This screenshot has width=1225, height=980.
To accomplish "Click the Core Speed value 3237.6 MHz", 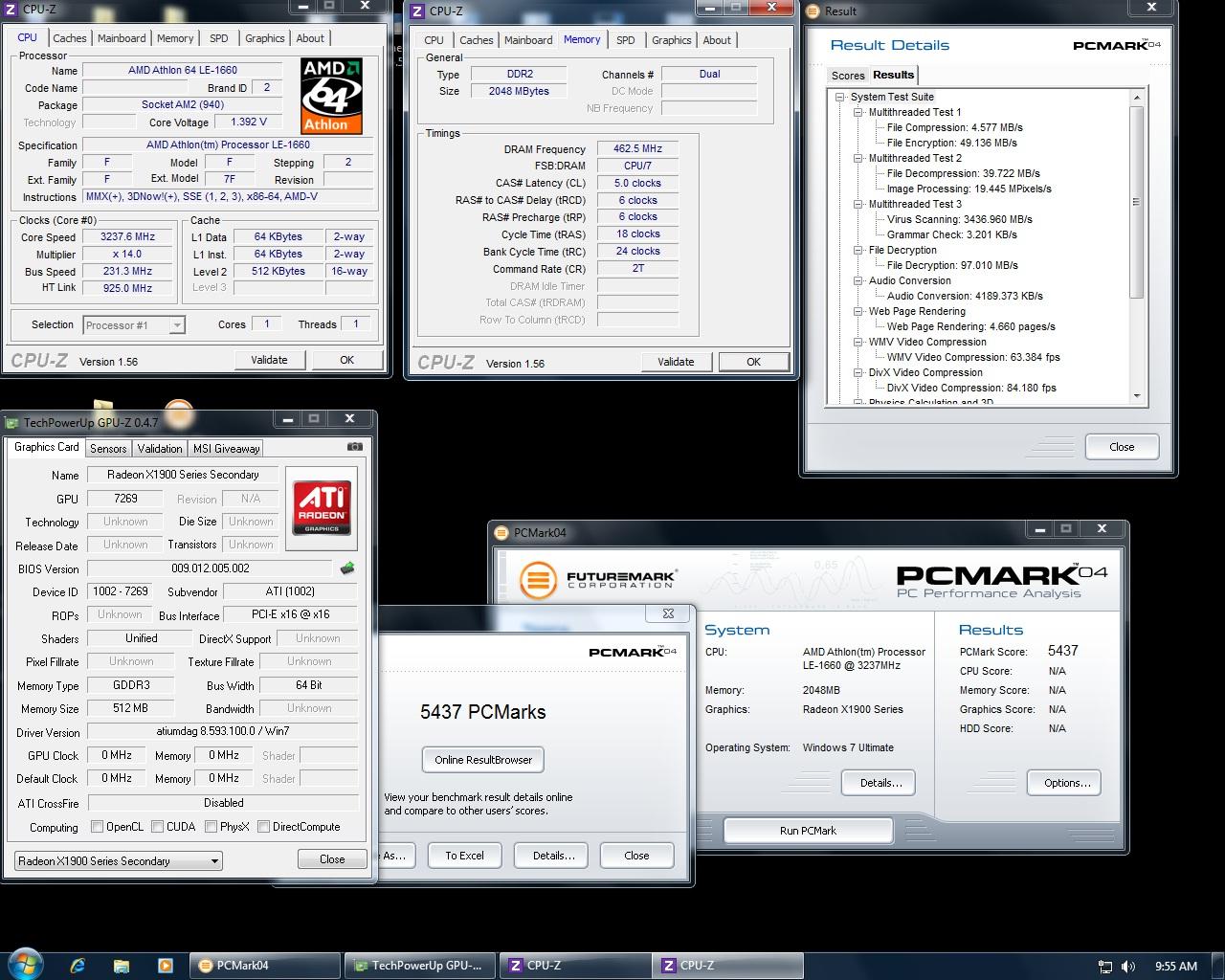I will [x=127, y=237].
